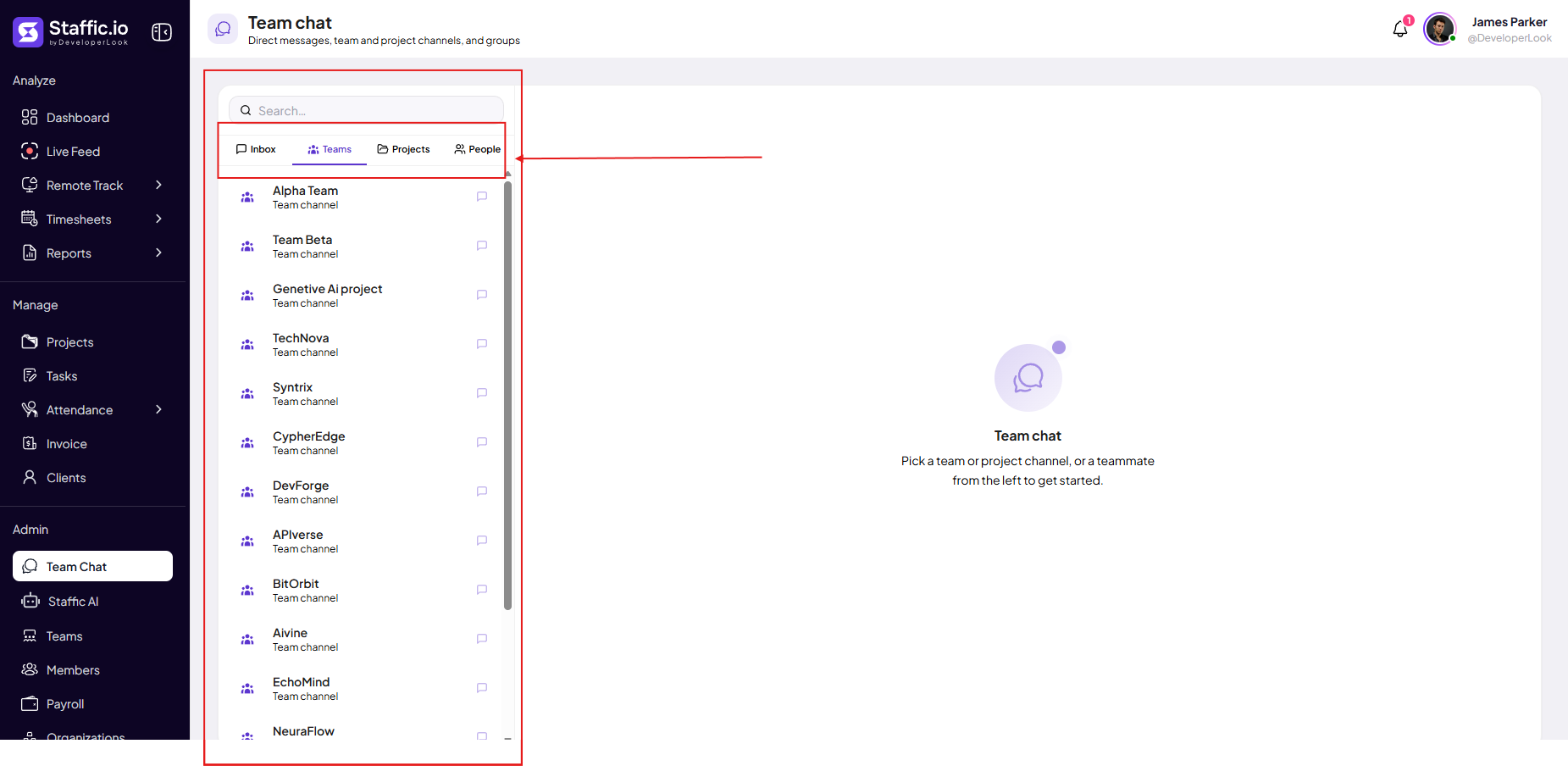
Task: Click the Dashboard sidebar icon
Action: [x=30, y=117]
